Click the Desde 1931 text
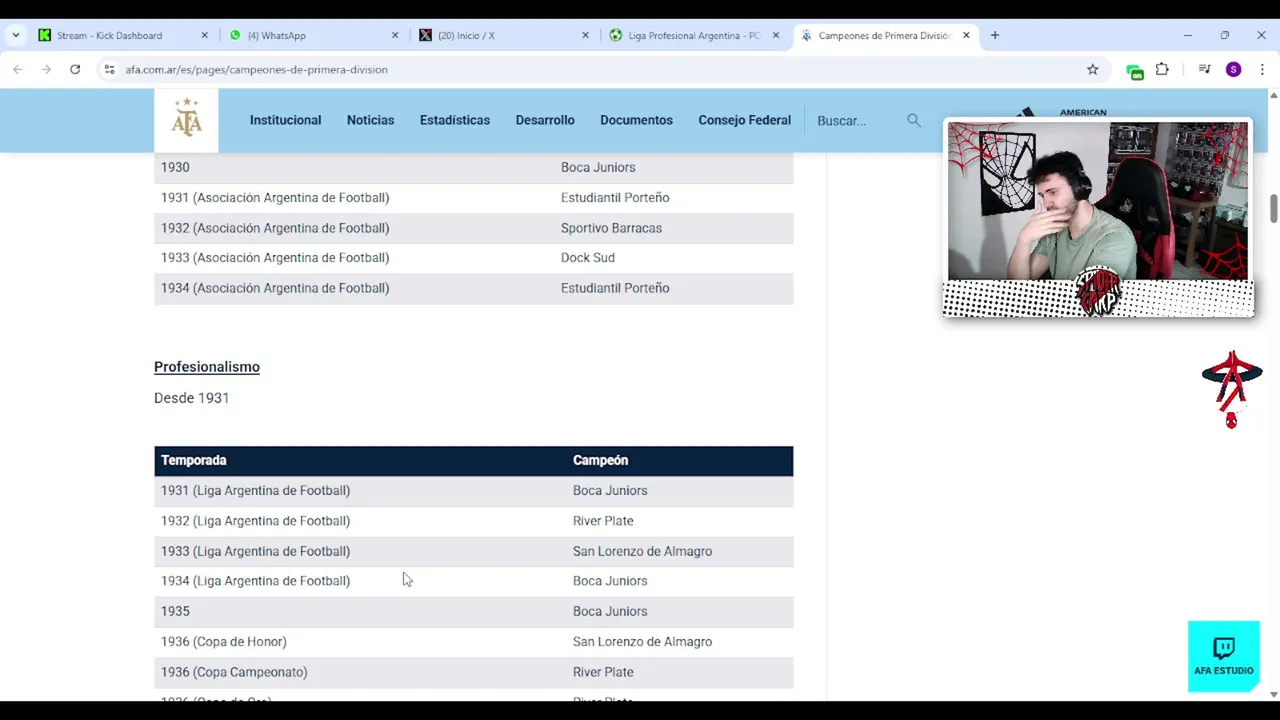1280x720 pixels. 191,398
